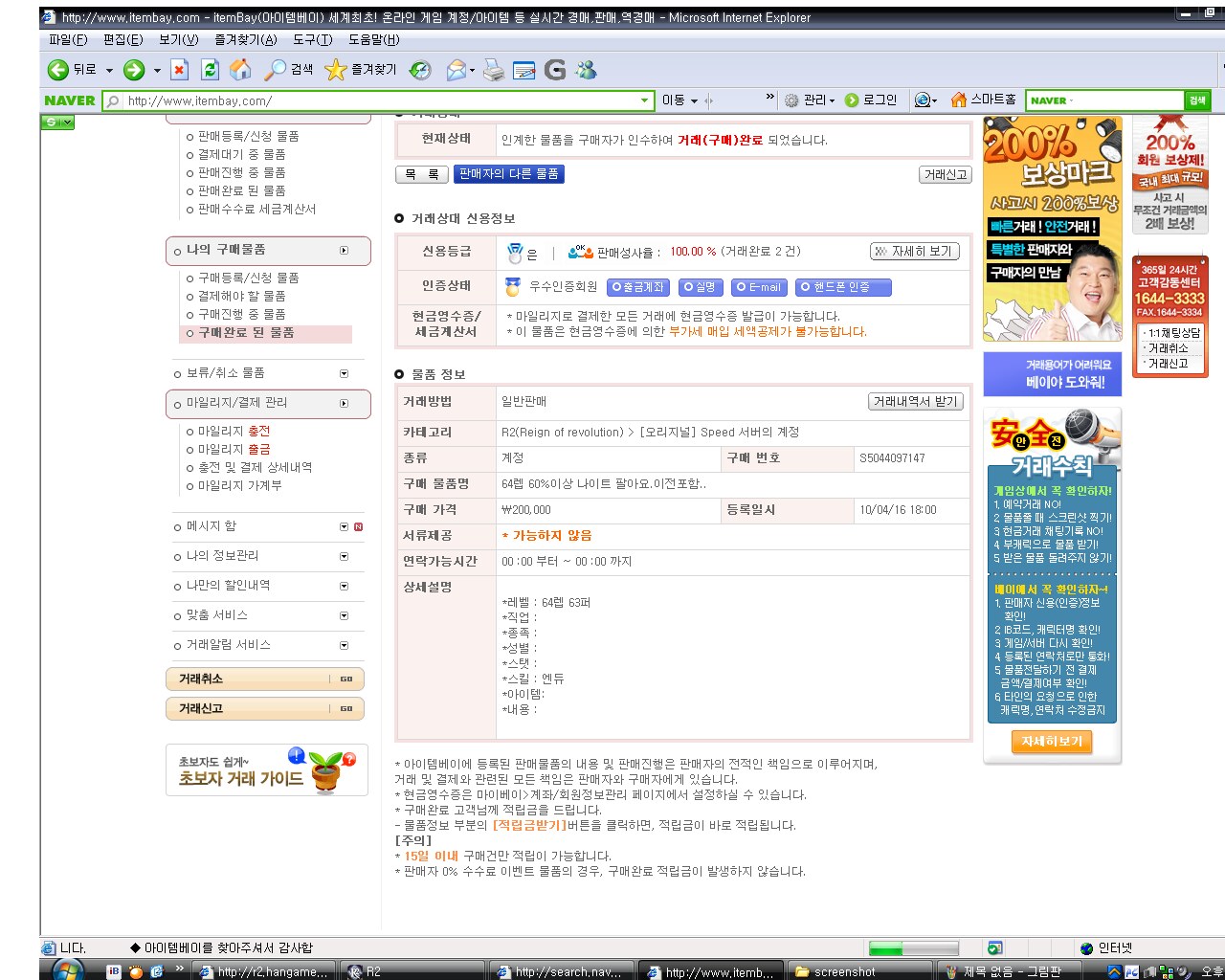Open the Favorites star icon

pos(335,70)
